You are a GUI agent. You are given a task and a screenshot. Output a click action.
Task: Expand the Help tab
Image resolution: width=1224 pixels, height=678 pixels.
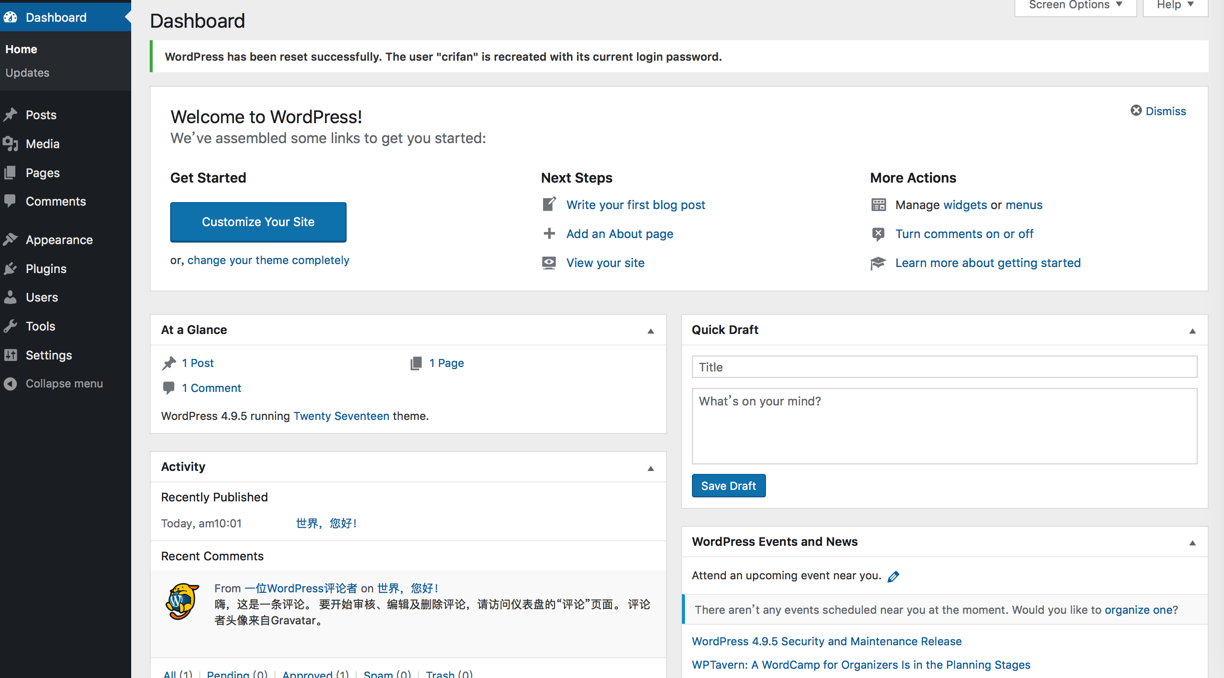coord(1175,6)
